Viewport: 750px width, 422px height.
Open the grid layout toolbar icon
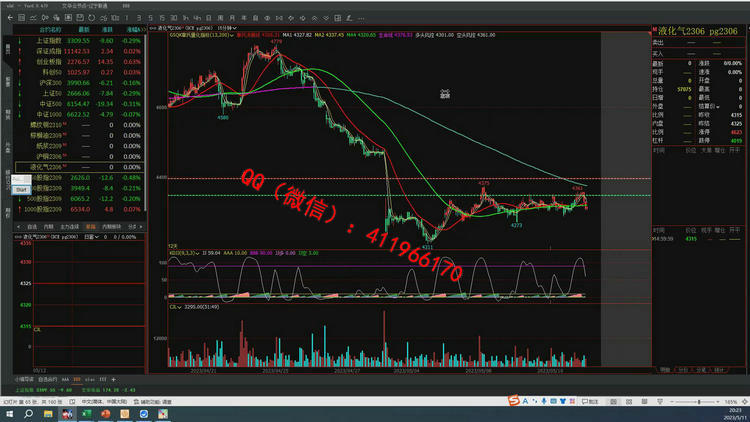click(338, 18)
